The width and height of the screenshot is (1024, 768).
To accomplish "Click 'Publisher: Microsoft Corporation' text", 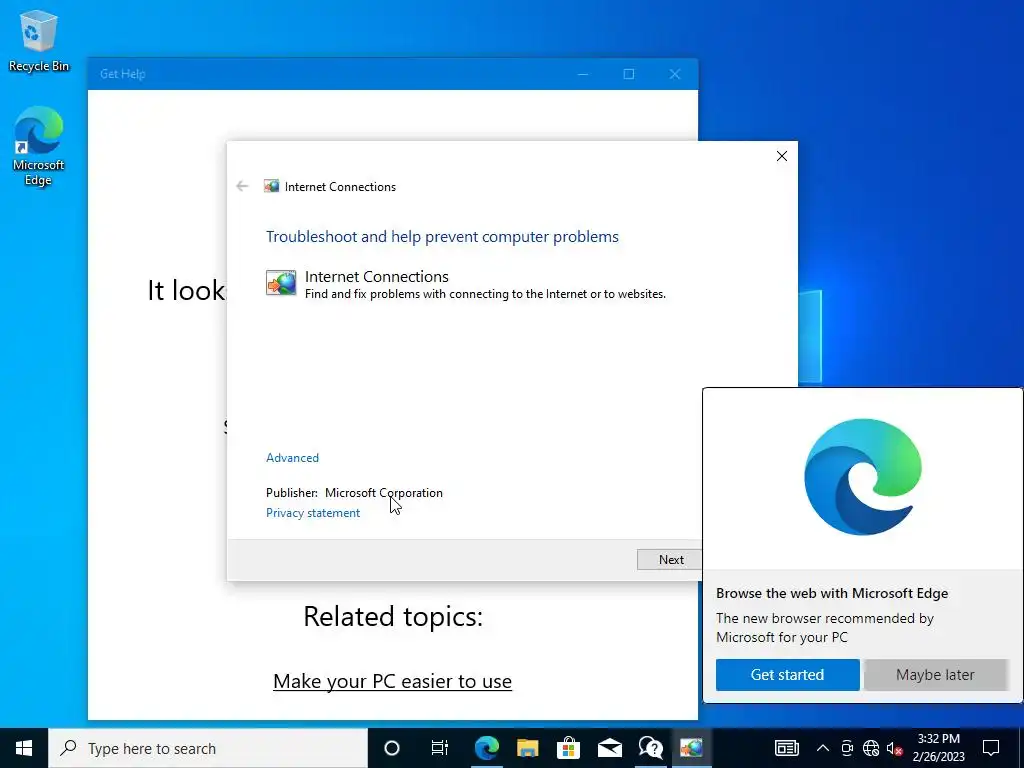I will pos(354,493).
